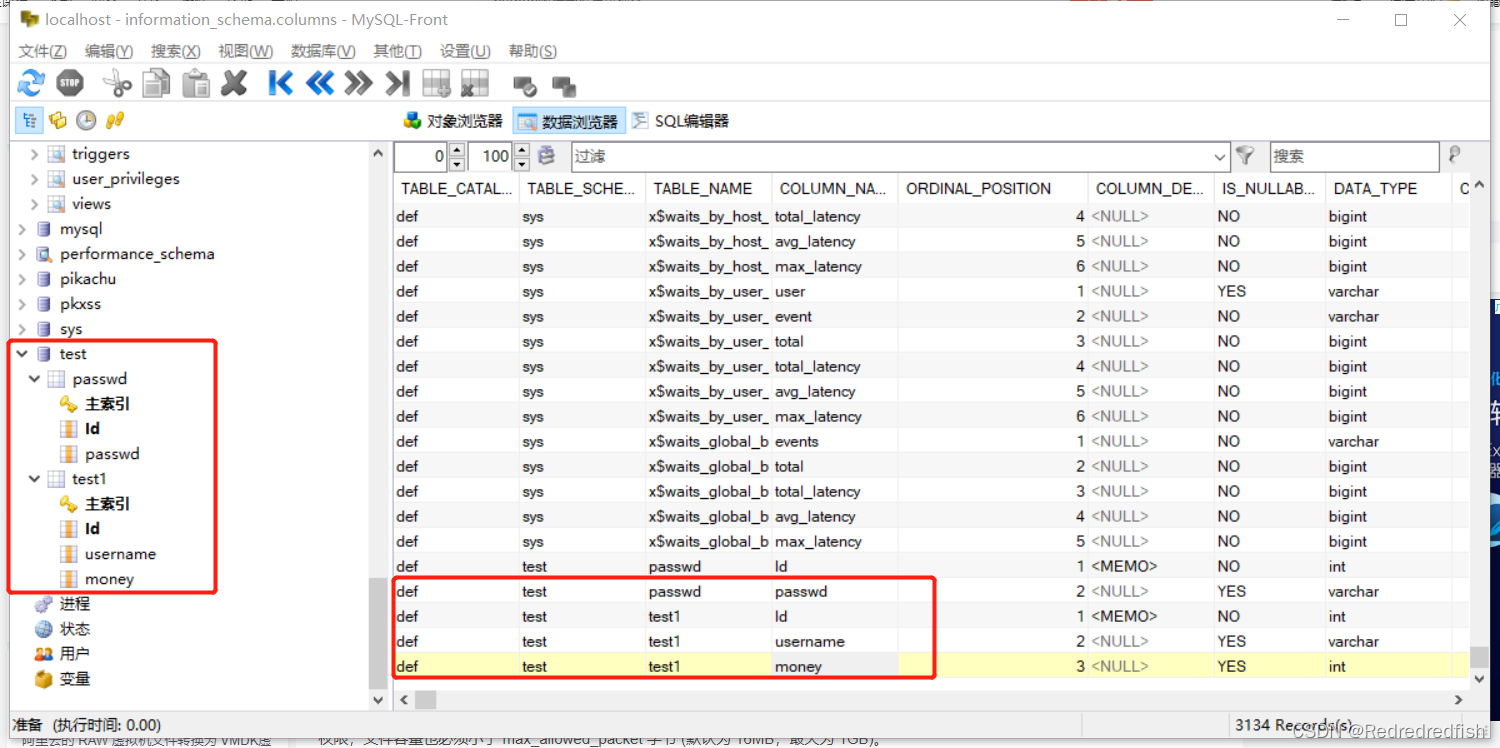Click the STOP toolbar icon

point(70,83)
